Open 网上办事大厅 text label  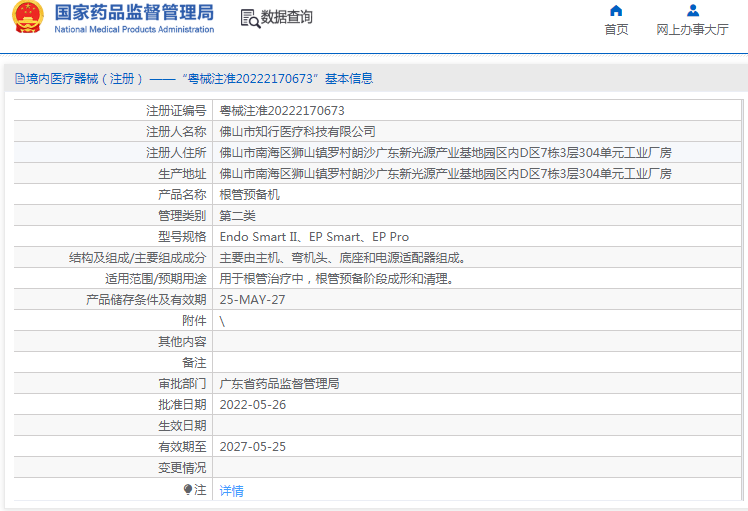(x=692, y=30)
